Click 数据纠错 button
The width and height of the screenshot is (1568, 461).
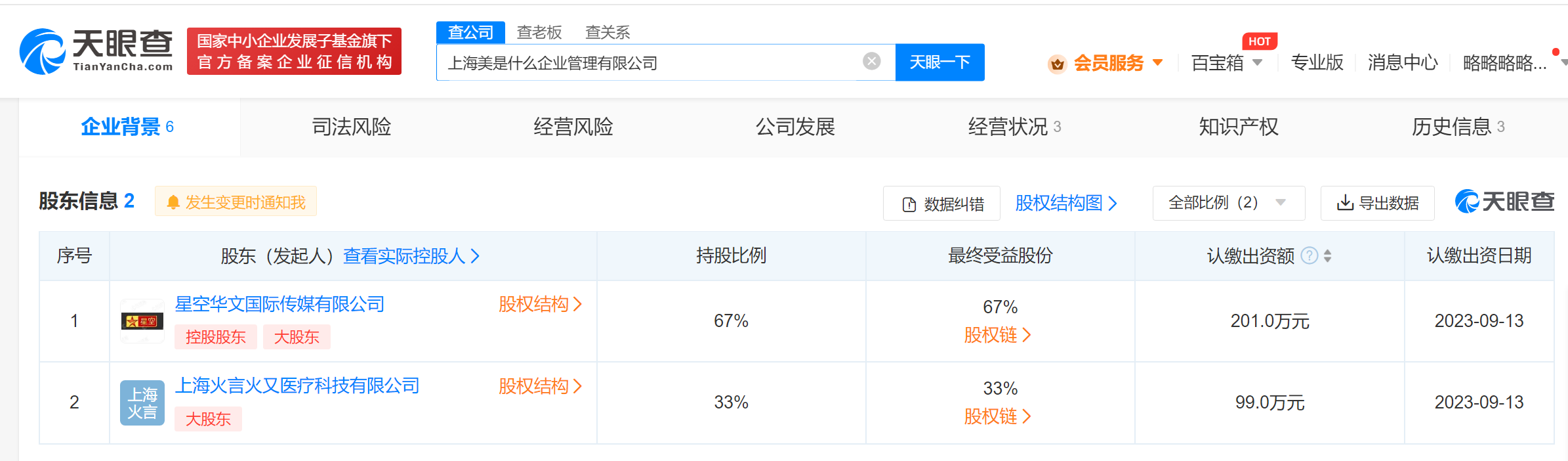click(941, 204)
